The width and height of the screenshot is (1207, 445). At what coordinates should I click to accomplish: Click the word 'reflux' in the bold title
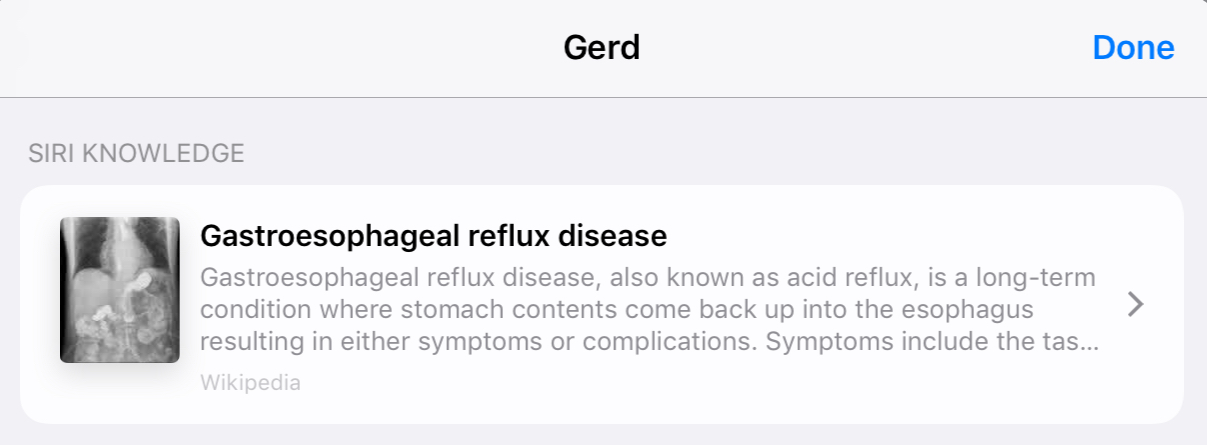click(510, 236)
